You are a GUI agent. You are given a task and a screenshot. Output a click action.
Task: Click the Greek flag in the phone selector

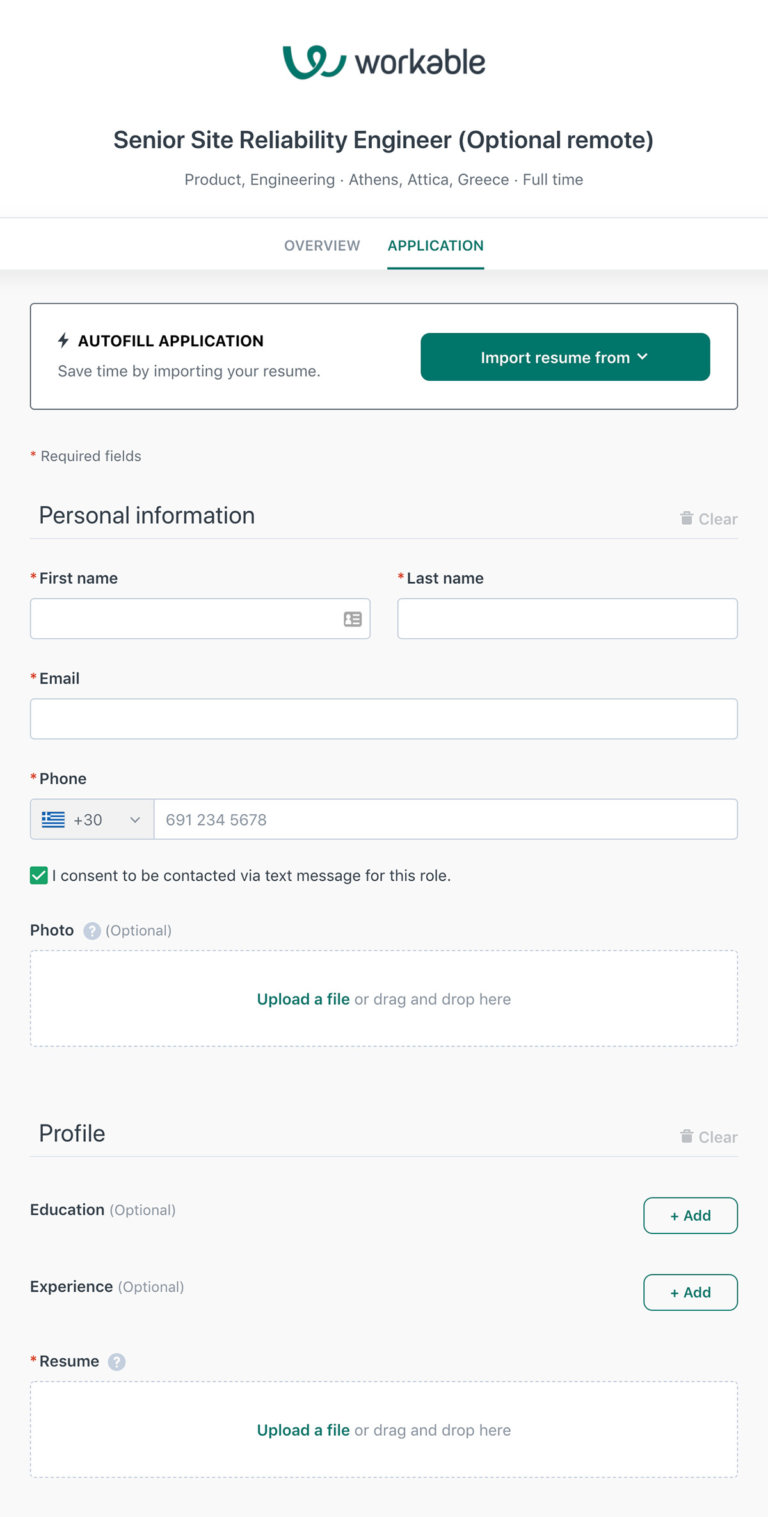(52, 819)
